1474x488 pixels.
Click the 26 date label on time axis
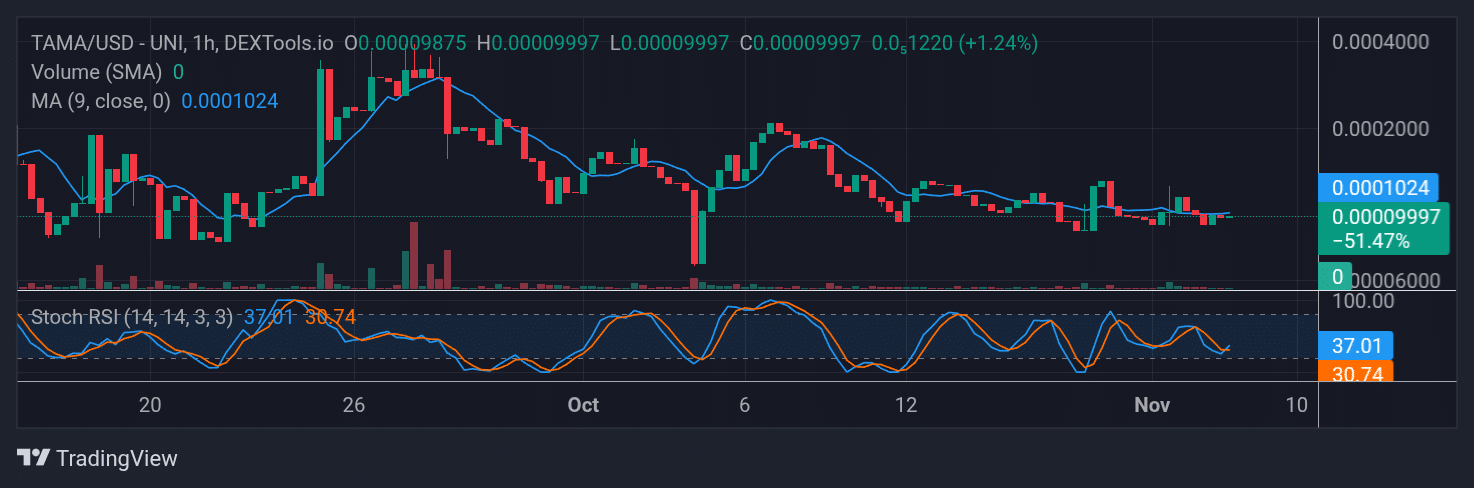[x=353, y=405]
